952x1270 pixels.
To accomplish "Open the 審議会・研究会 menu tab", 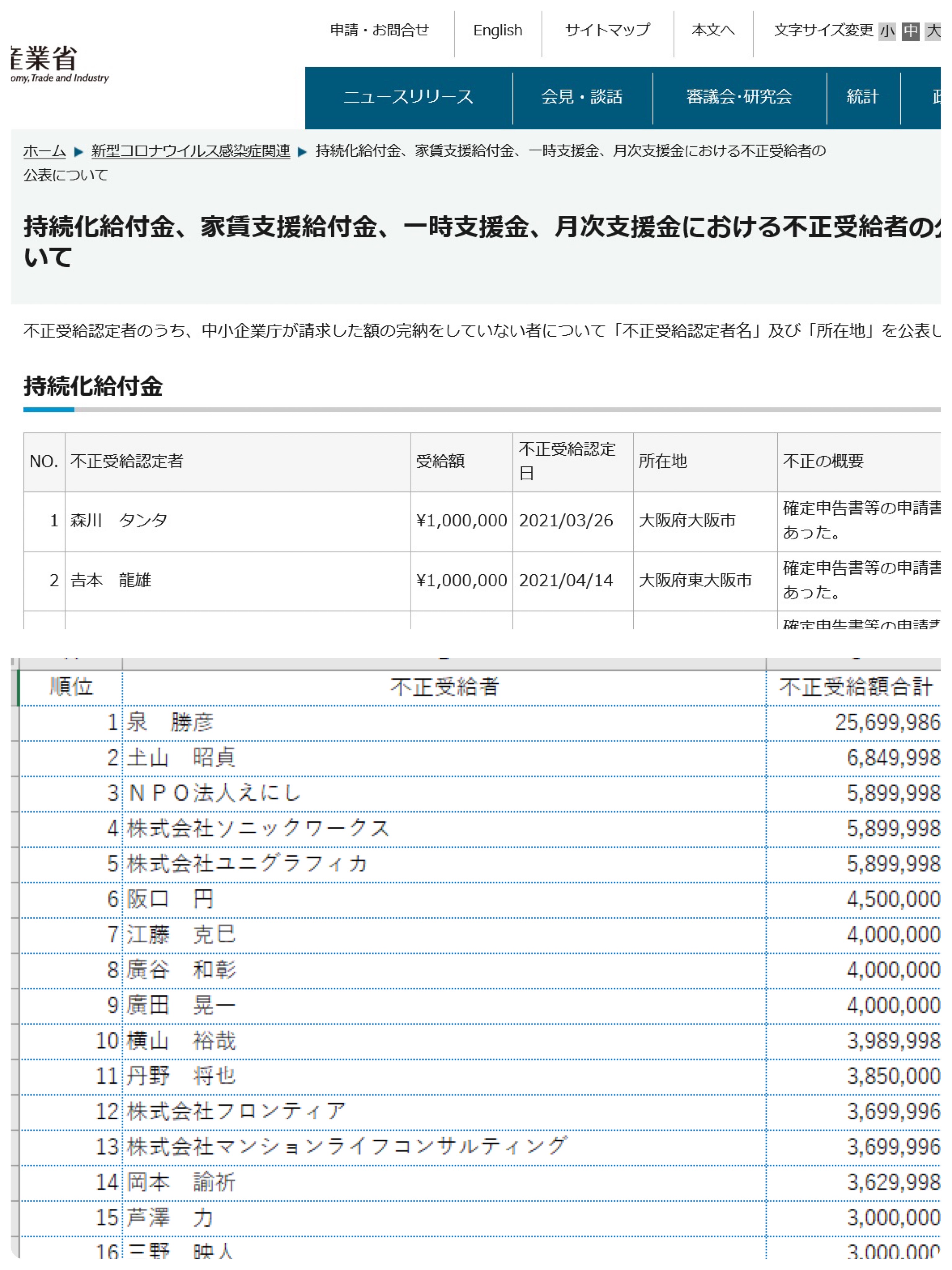I will [740, 97].
